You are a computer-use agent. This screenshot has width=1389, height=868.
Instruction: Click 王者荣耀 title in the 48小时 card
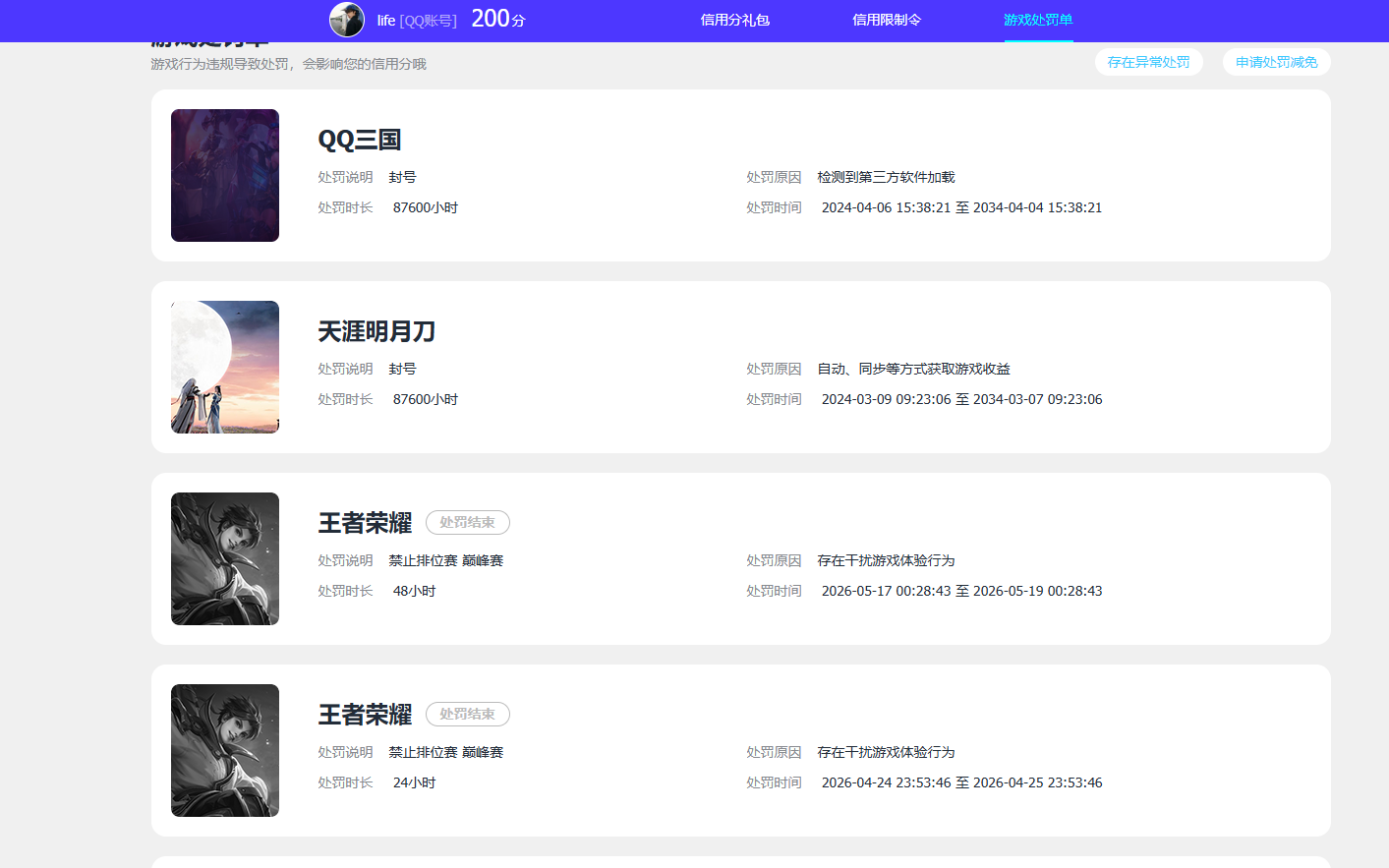365,523
